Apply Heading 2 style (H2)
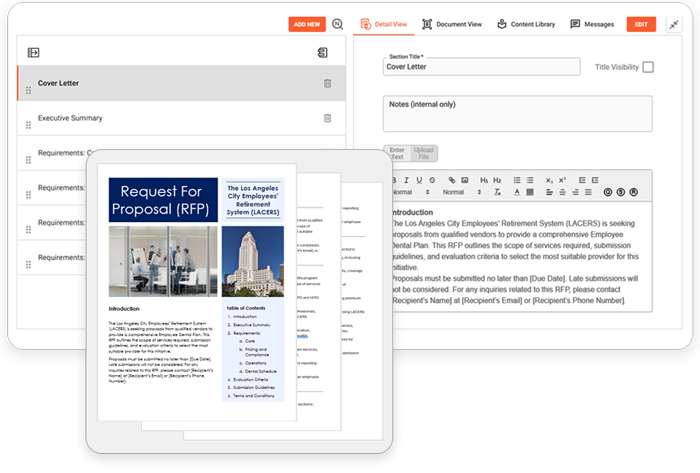The image size is (700, 473). (x=497, y=180)
